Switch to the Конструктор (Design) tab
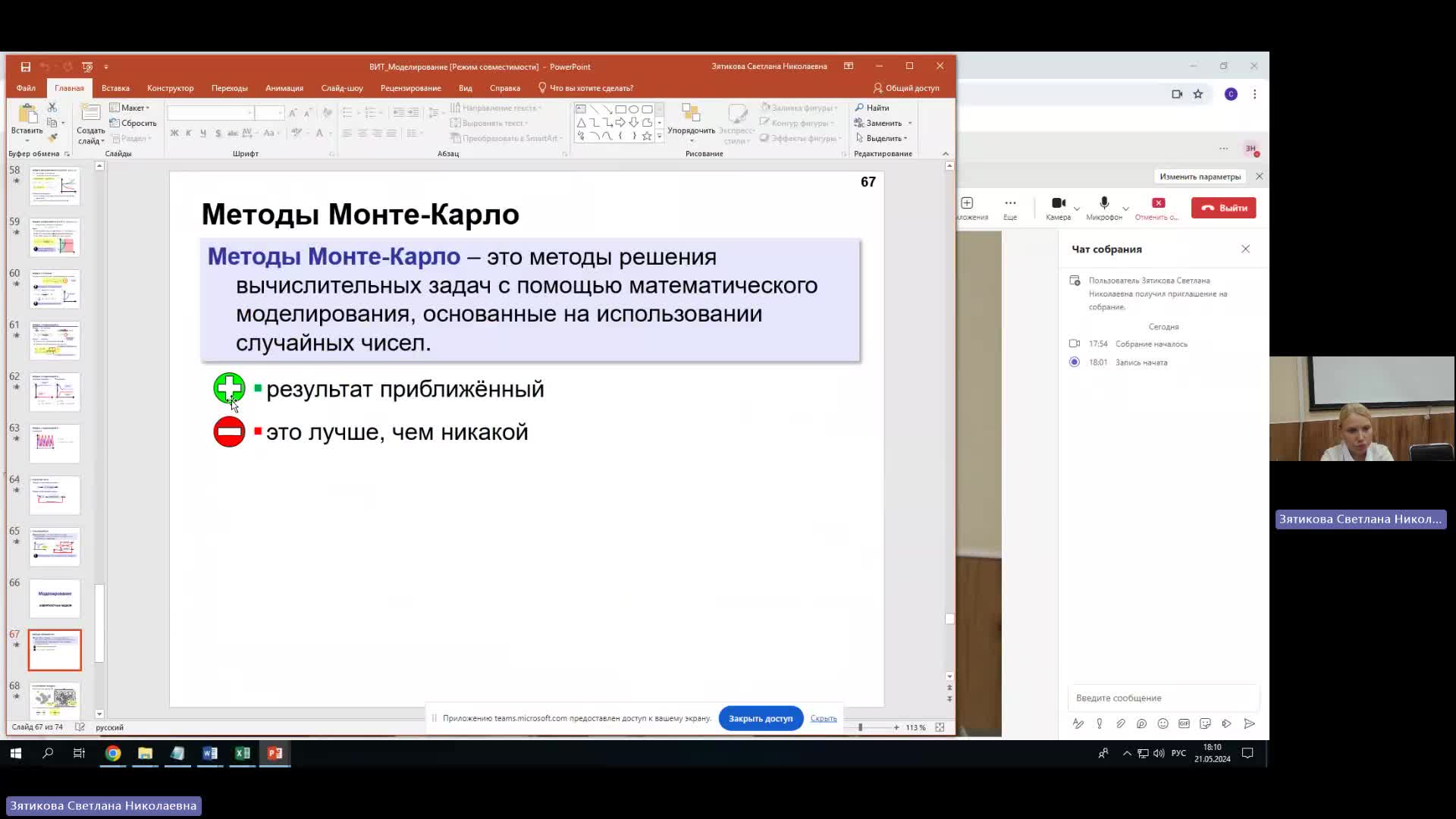 coord(170,88)
